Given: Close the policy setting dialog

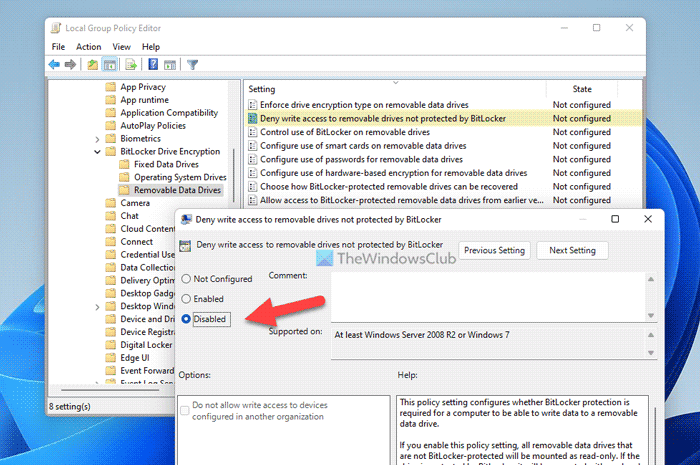Looking at the screenshot, I should tap(648, 219).
